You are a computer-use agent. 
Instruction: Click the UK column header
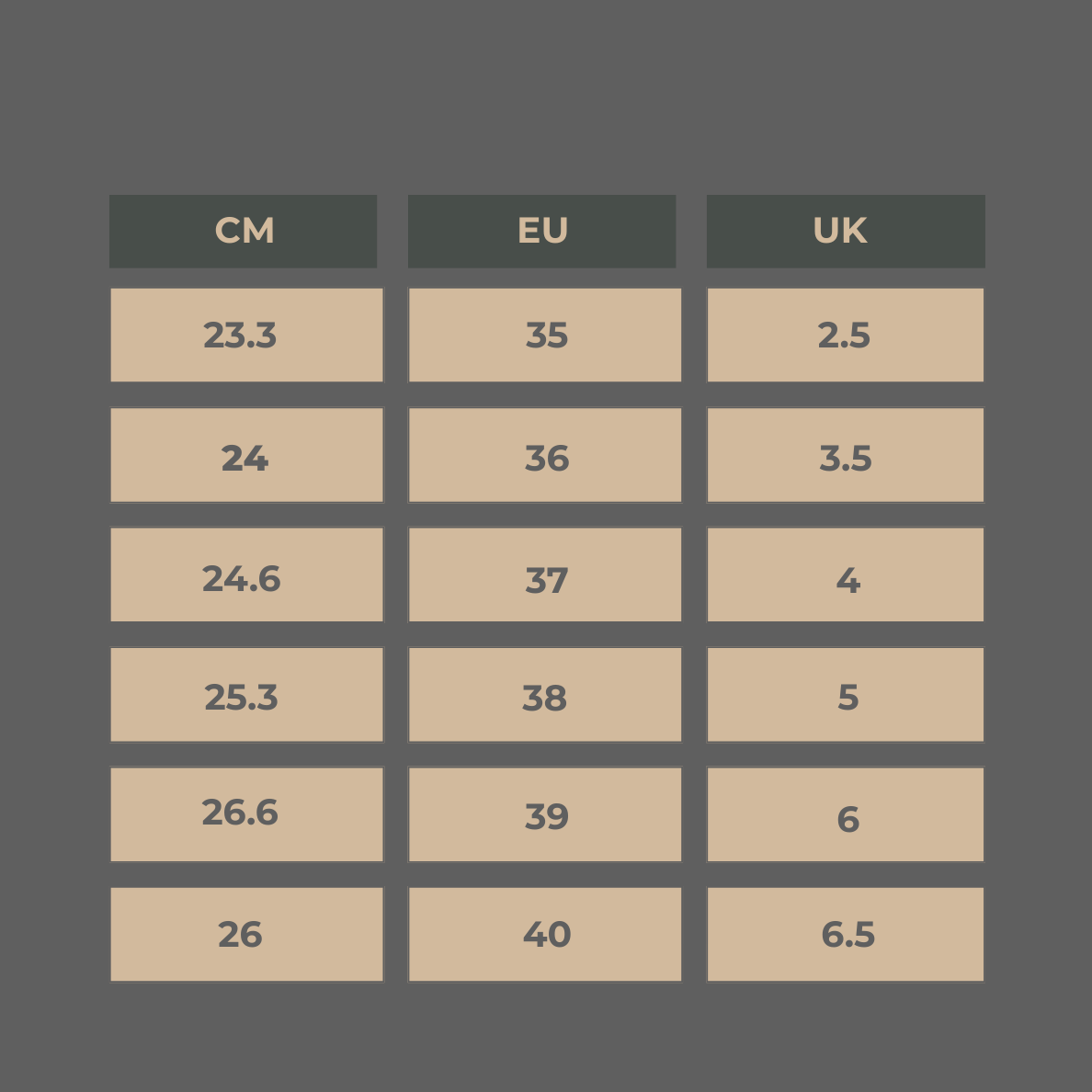(x=845, y=231)
